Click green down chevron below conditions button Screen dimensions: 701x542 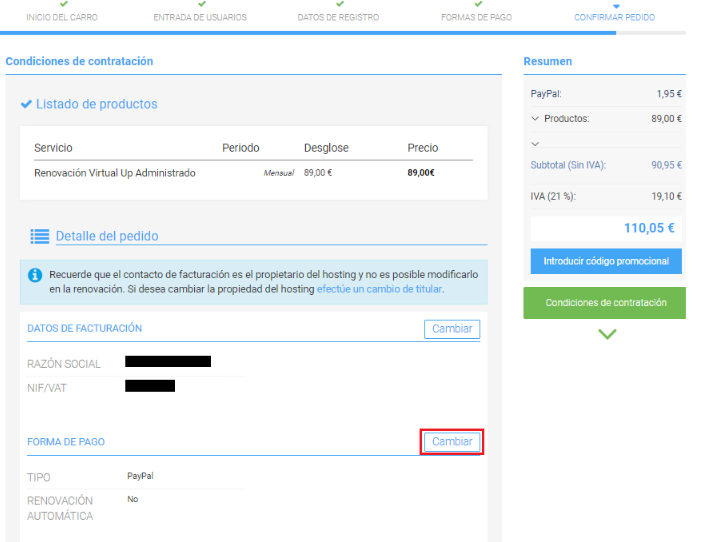tap(607, 334)
